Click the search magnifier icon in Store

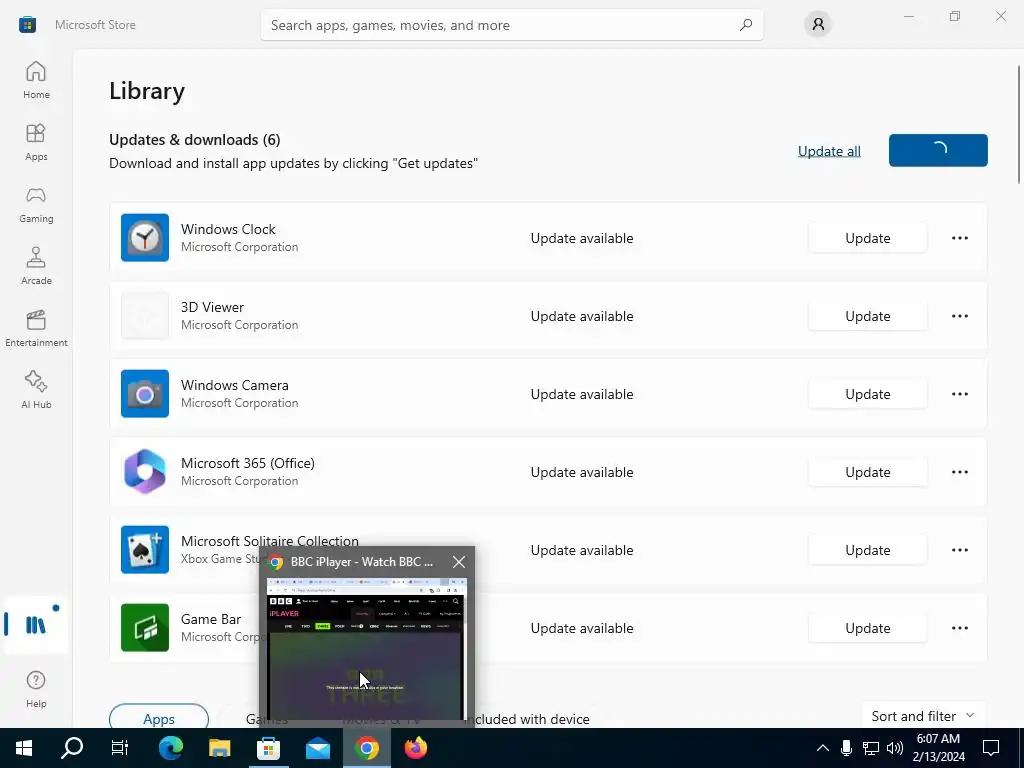click(x=746, y=25)
